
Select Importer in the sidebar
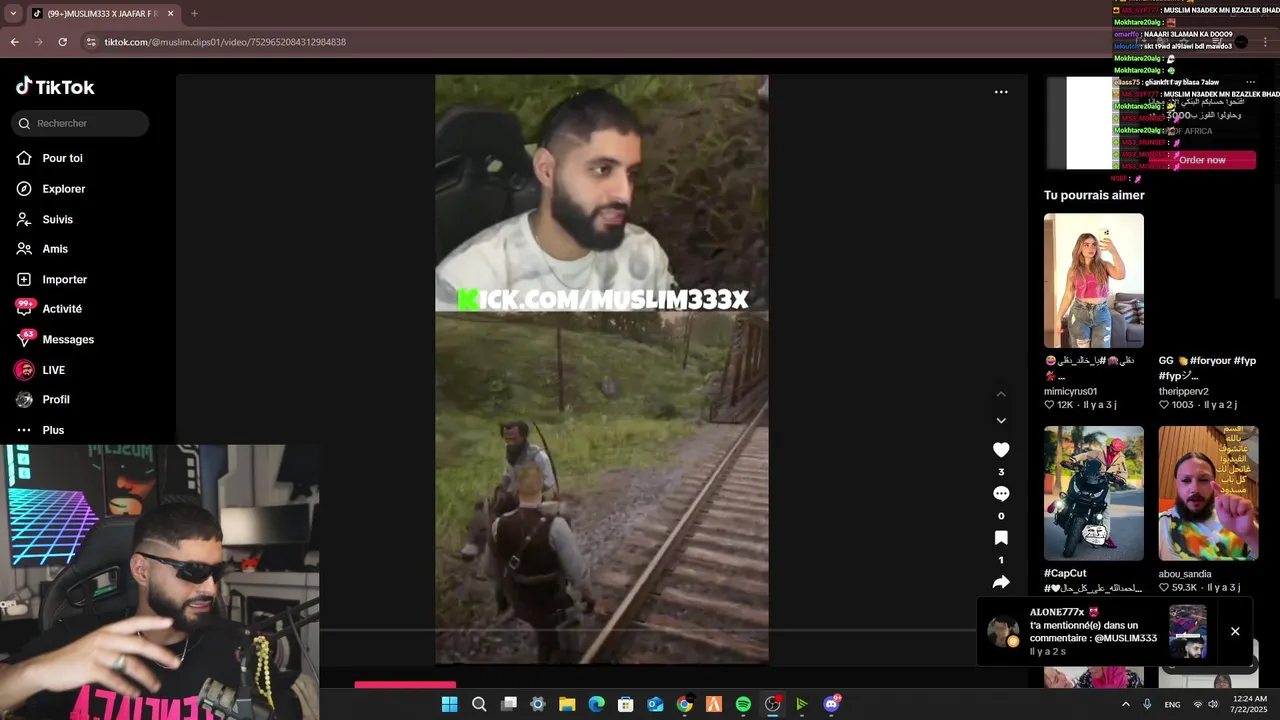tap(64, 279)
